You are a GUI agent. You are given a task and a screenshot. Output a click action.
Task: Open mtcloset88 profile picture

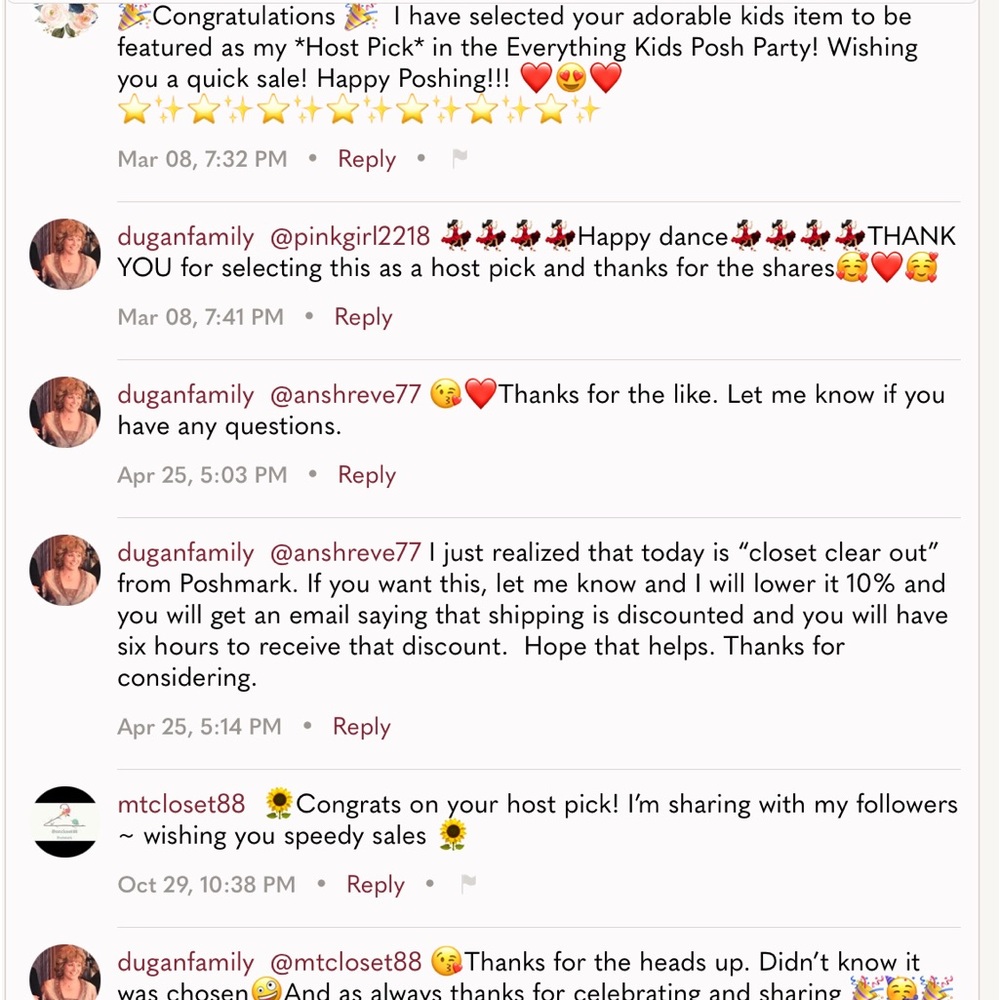click(x=65, y=821)
